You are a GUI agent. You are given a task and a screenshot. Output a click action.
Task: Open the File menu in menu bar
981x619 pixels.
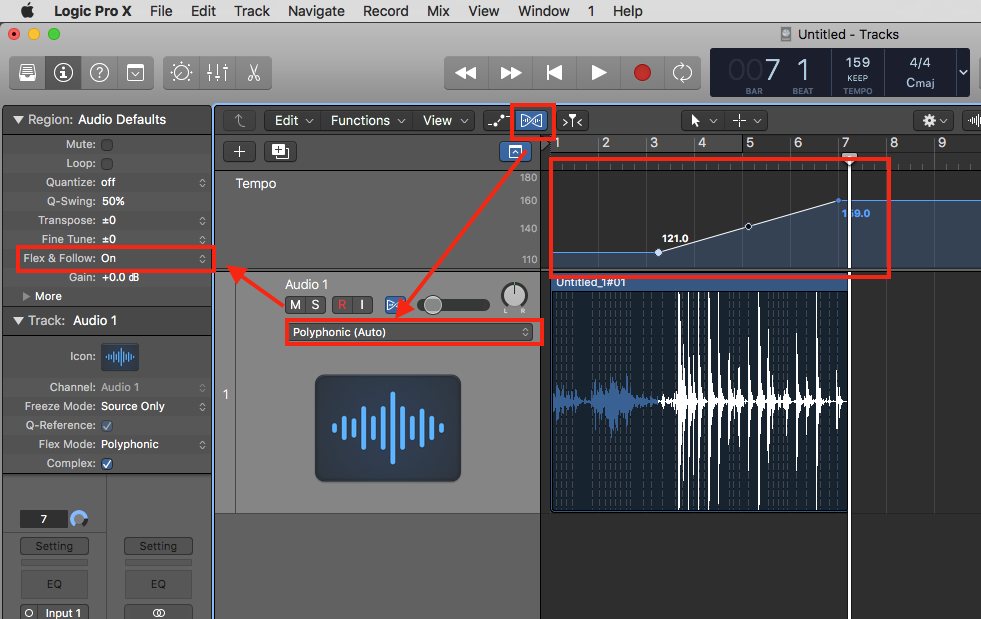tap(161, 11)
